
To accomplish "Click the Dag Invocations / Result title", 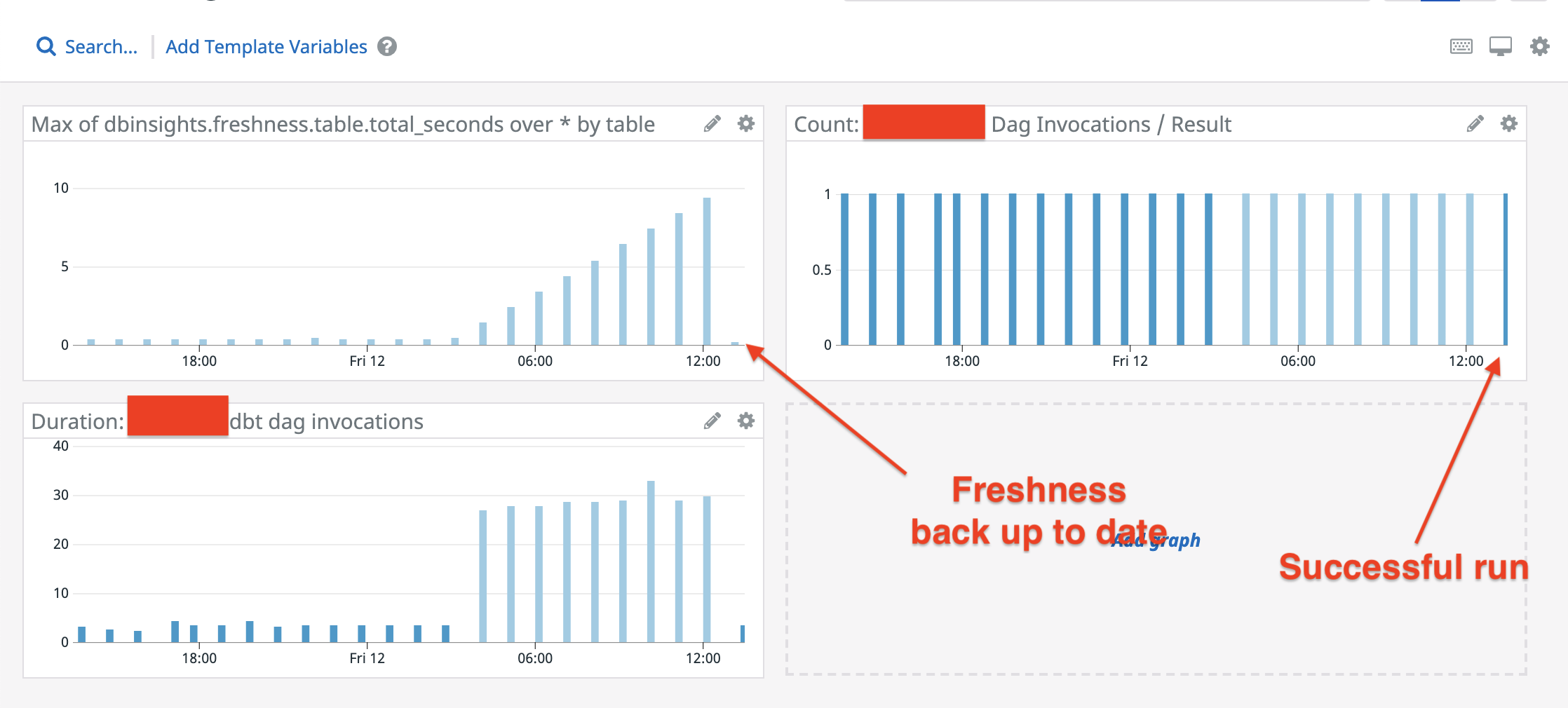I will 1111,125.
